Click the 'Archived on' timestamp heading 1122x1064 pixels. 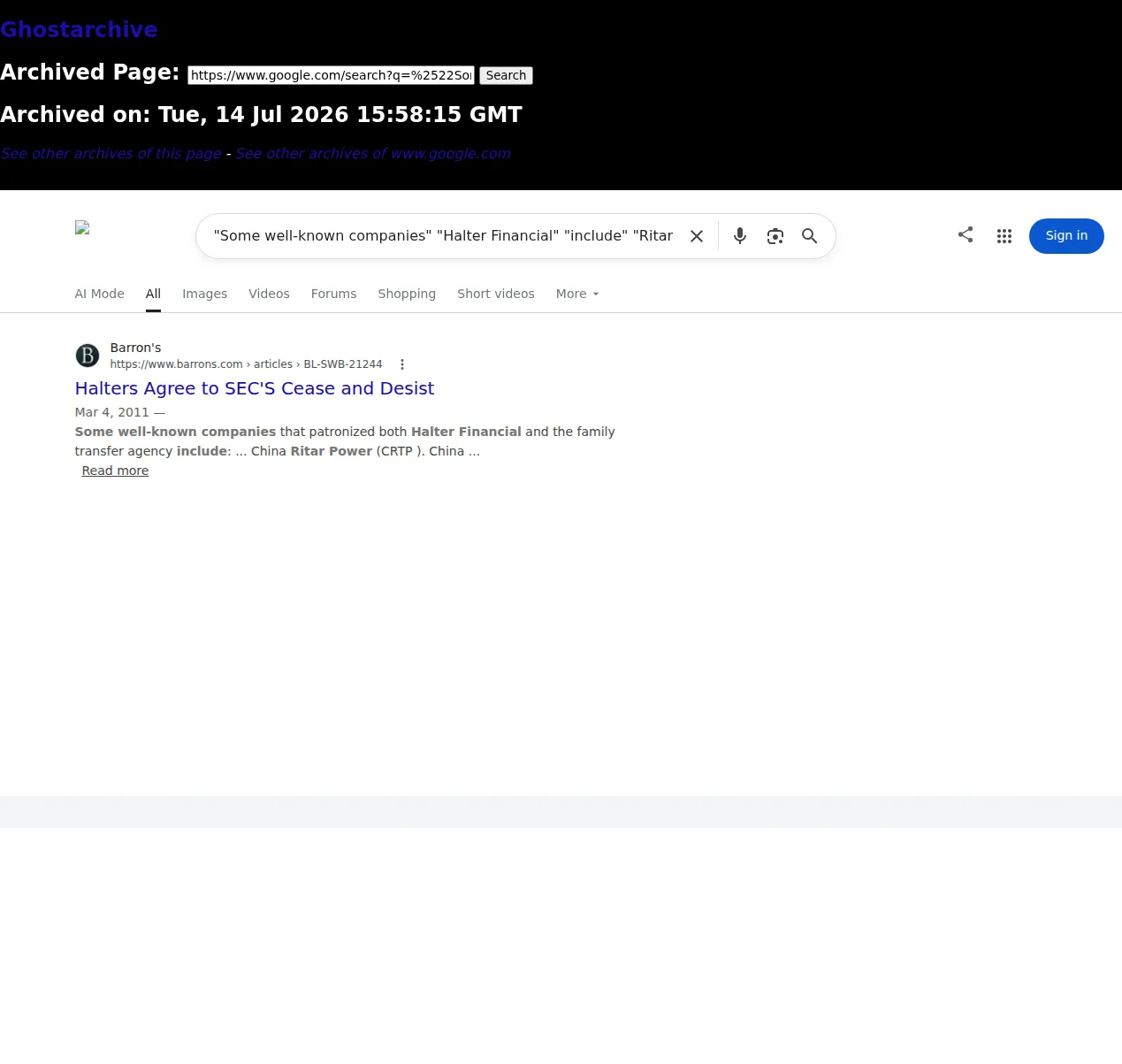tap(261, 115)
